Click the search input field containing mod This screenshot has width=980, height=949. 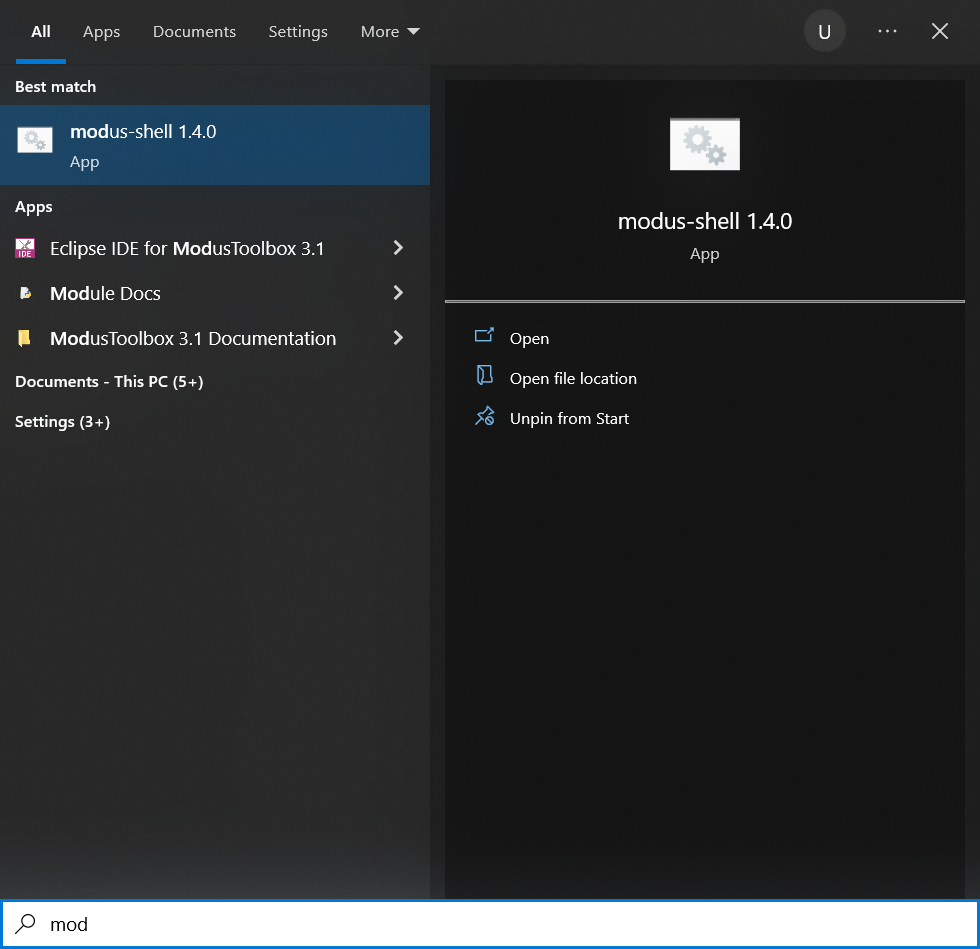click(500, 924)
